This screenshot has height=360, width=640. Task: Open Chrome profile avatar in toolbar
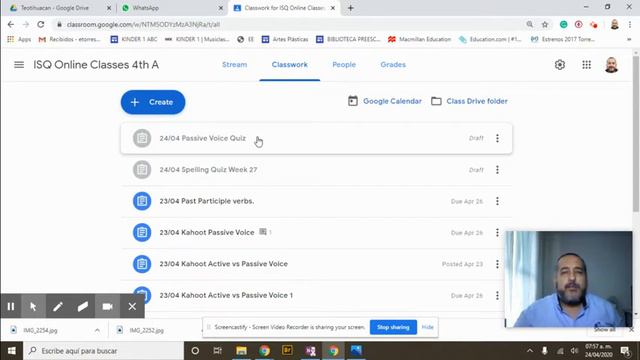615,24
